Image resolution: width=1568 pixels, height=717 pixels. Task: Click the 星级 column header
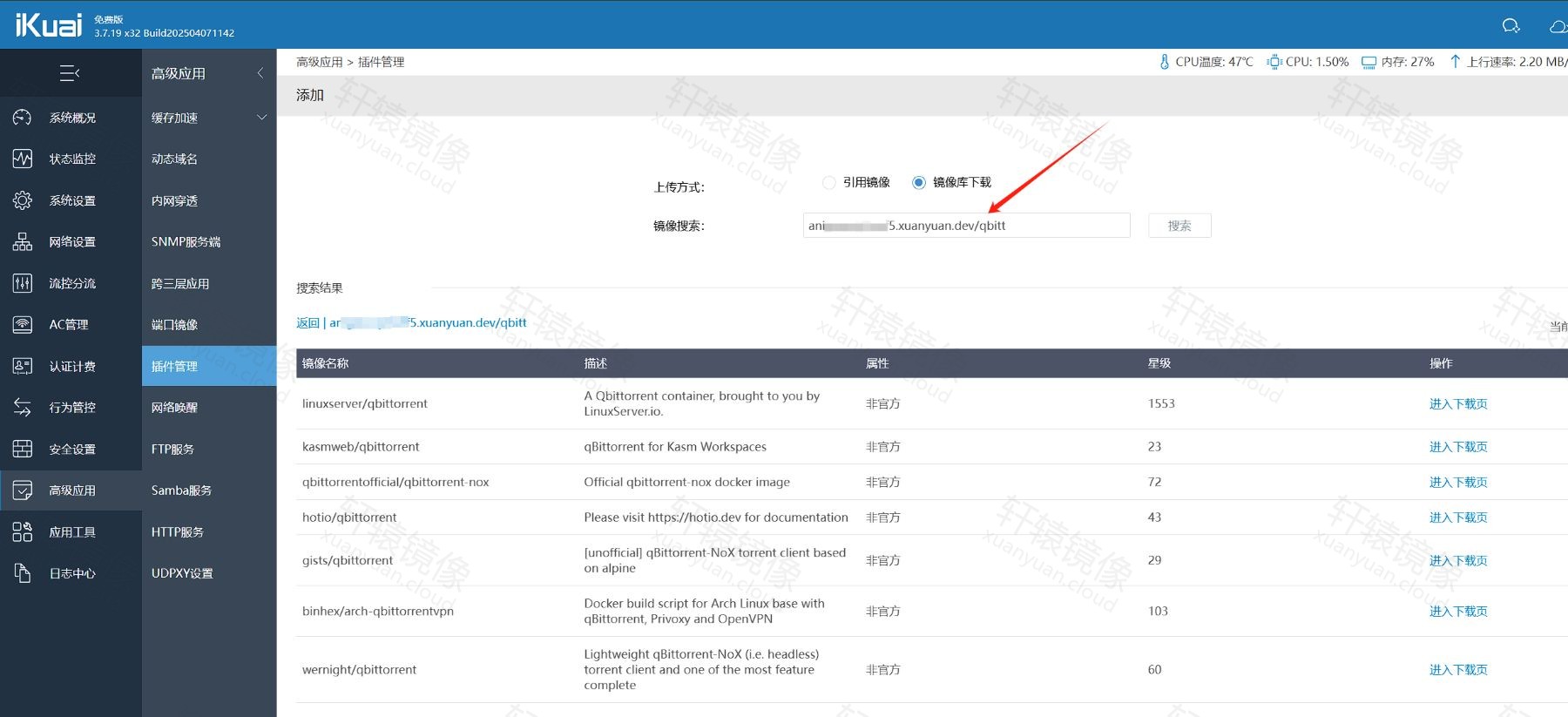point(1159,363)
